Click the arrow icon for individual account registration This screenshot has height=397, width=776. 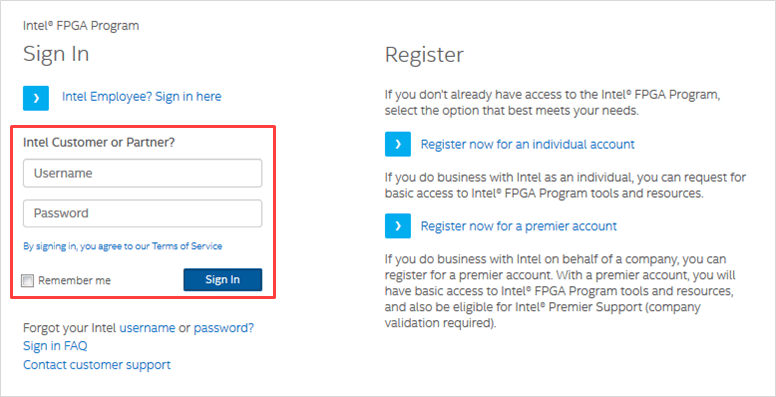[398, 144]
